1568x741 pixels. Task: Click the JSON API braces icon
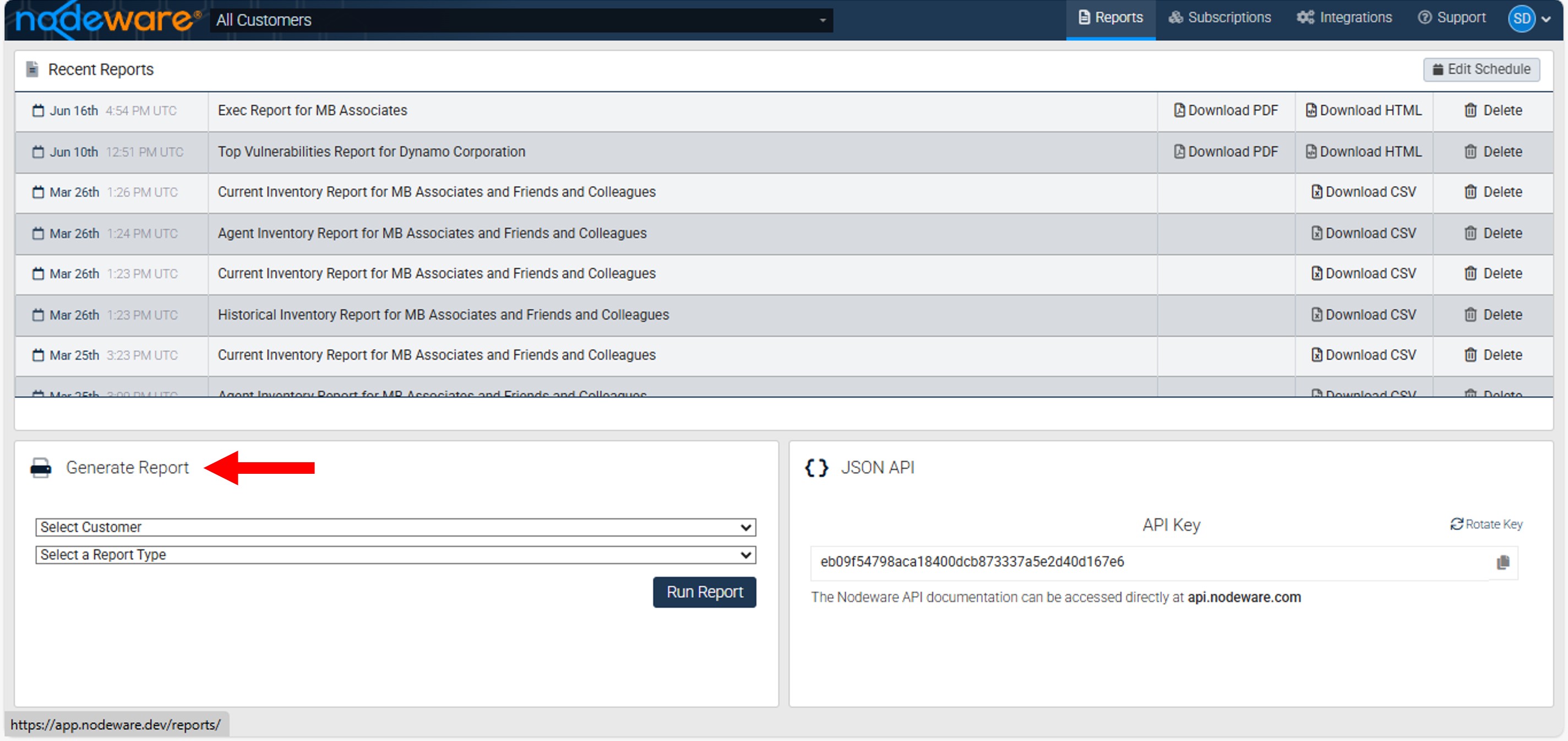[816, 468]
